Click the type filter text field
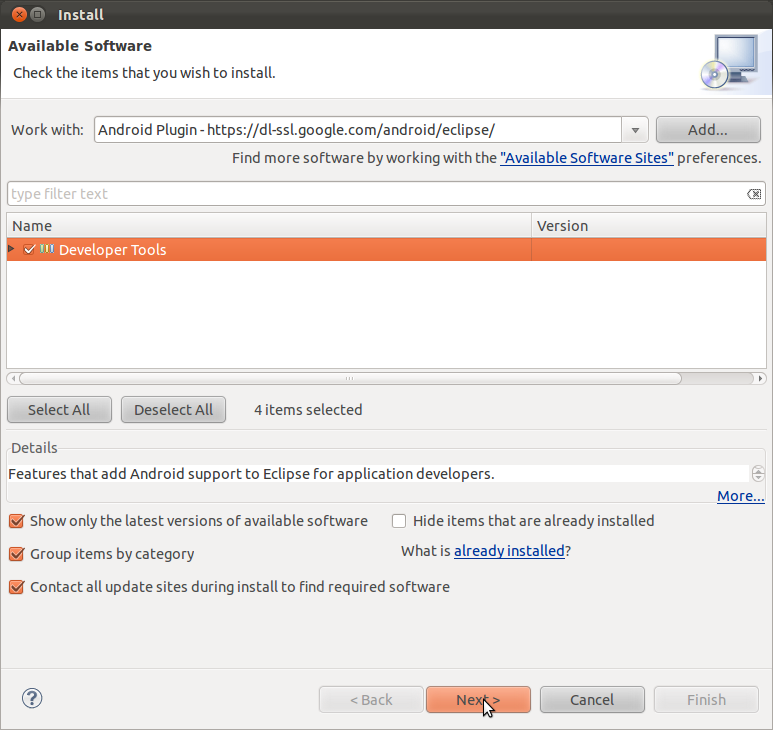Viewport: 773px width, 730px height. tap(377, 194)
